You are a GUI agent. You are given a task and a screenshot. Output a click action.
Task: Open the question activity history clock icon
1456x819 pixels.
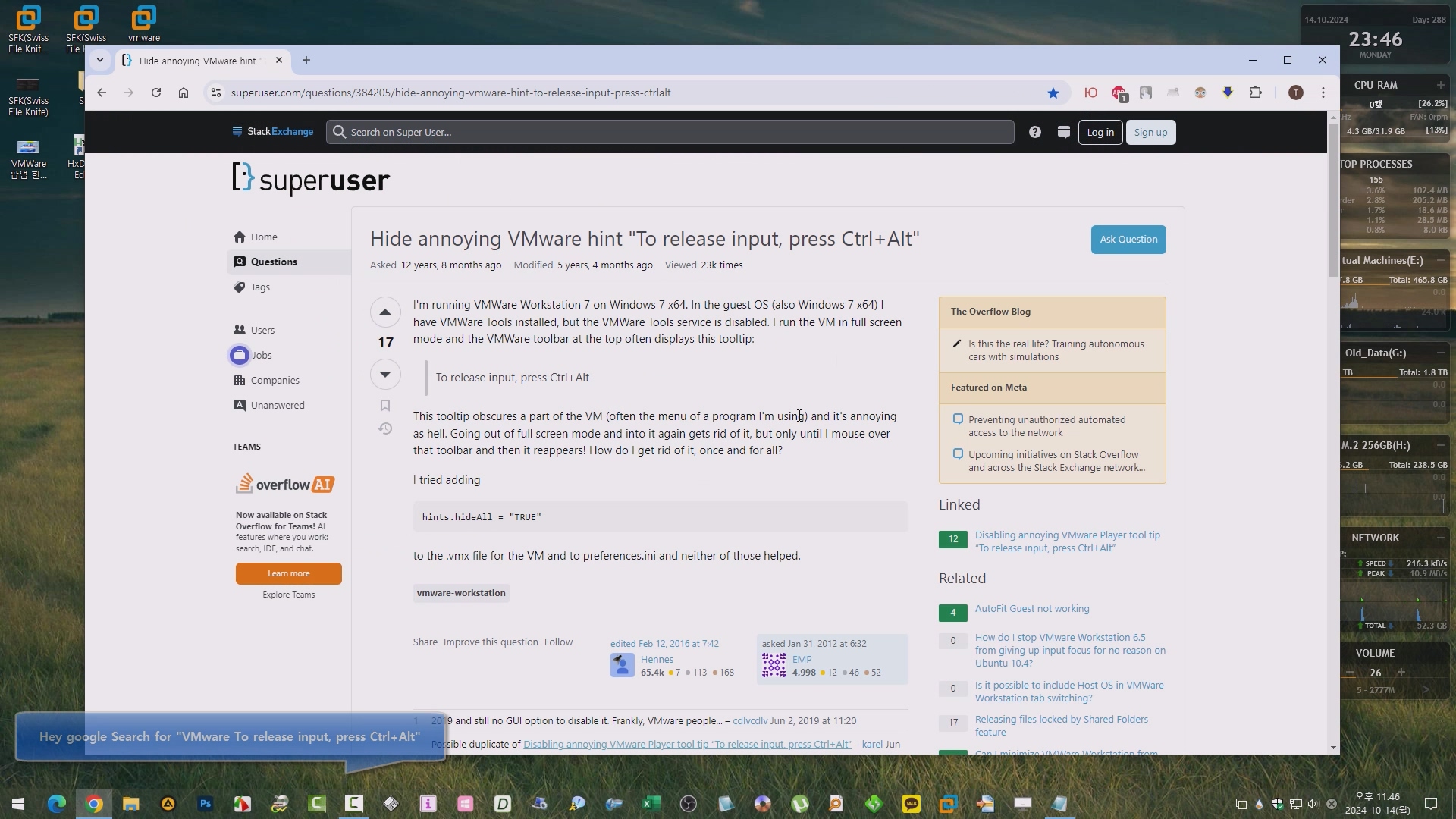click(385, 428)
